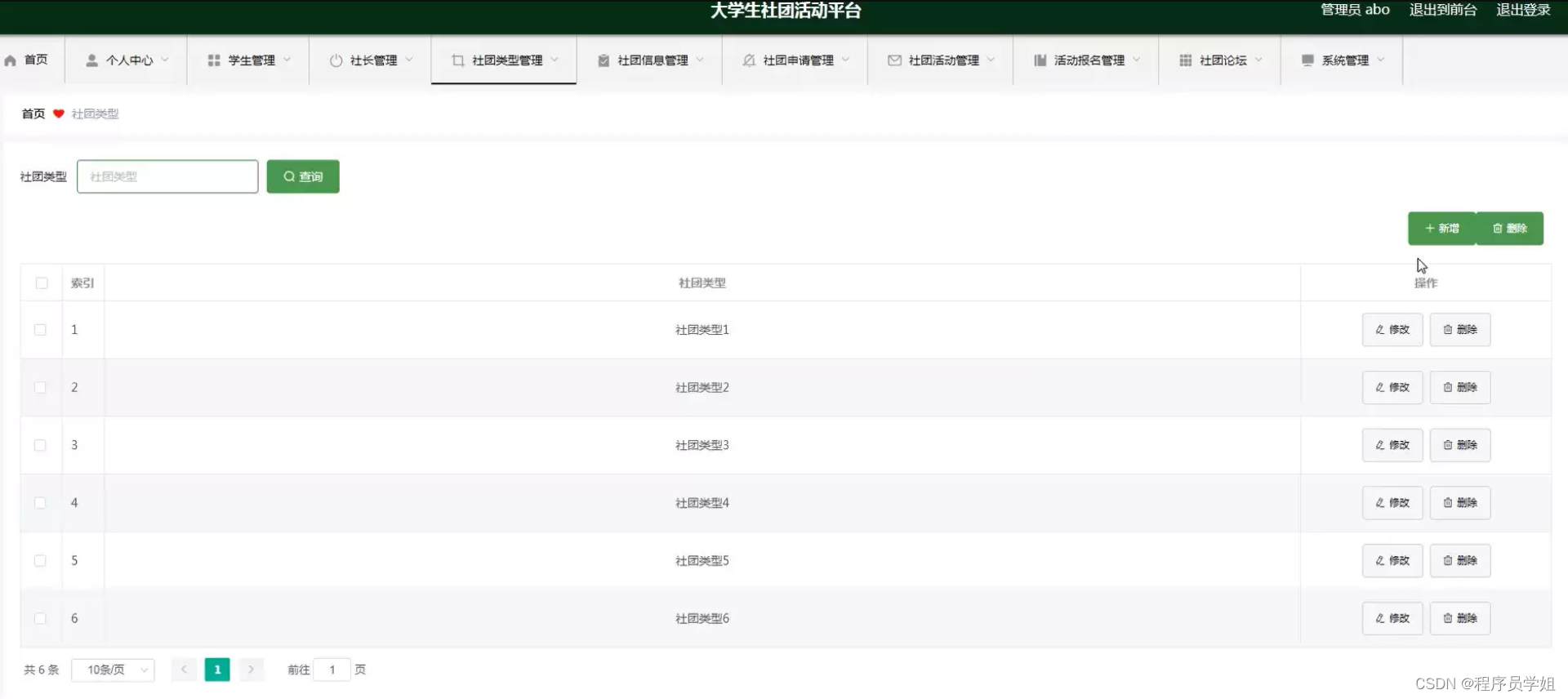This screenshot has width=1568, height=699.
Task: Click the trash icon in the 社团类型1 row
Action: tap(1448, 330)
